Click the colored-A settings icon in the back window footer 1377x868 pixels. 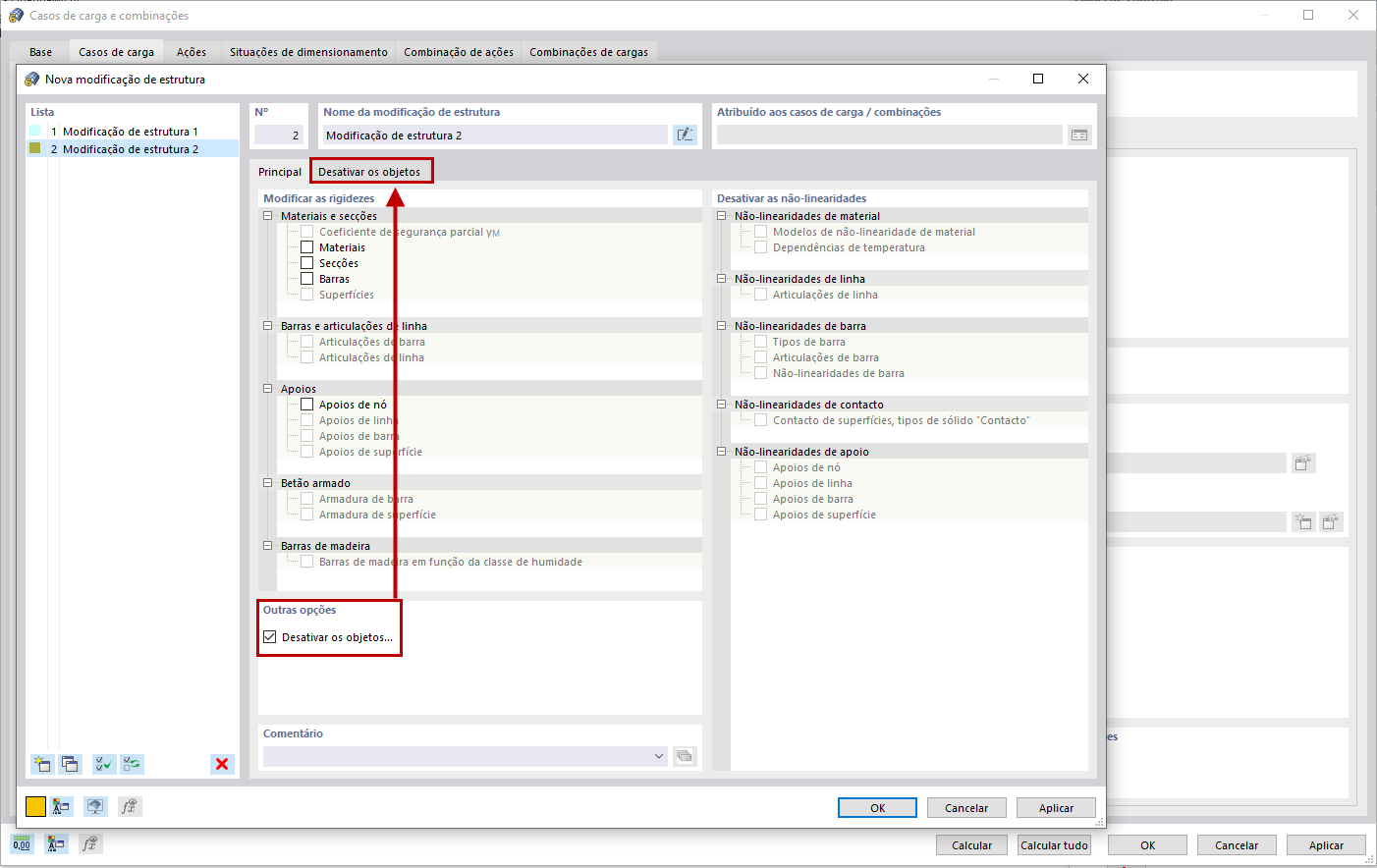pos(56,844)
